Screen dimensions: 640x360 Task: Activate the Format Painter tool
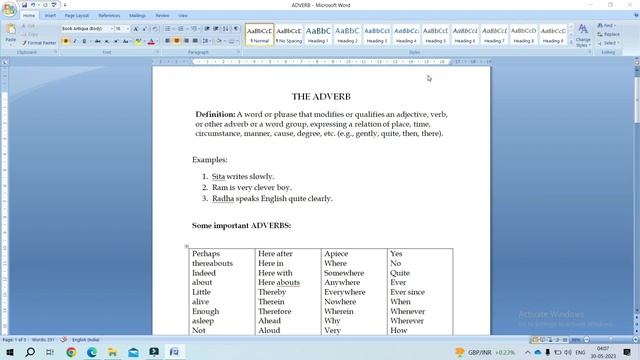[x=39, y=43]
